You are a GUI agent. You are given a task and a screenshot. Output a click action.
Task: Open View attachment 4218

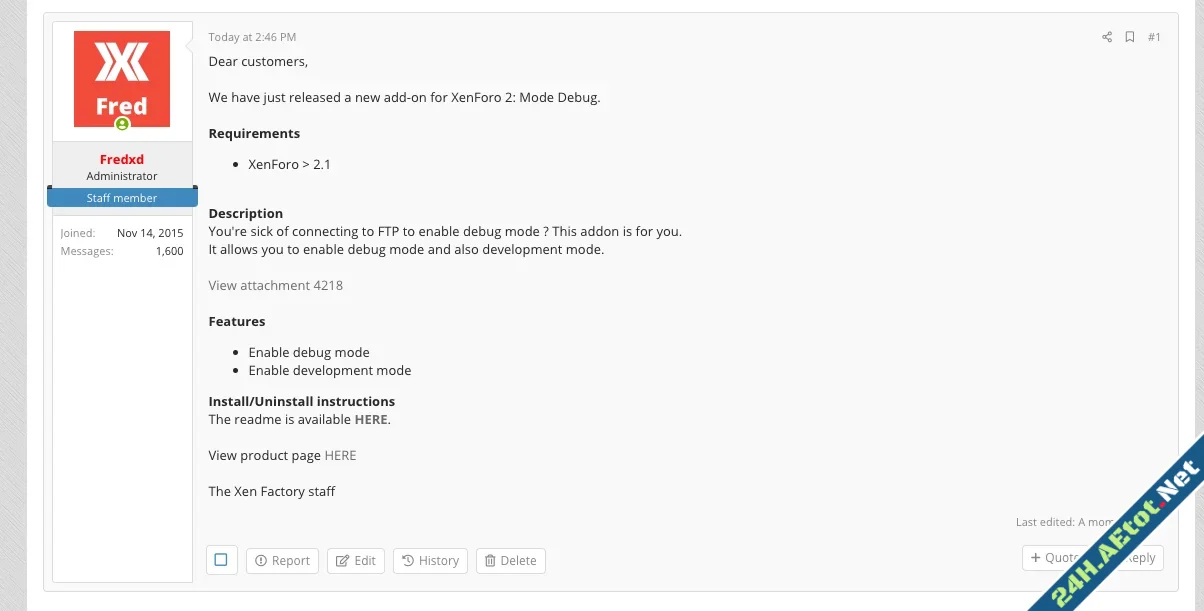tap(275, 285)
